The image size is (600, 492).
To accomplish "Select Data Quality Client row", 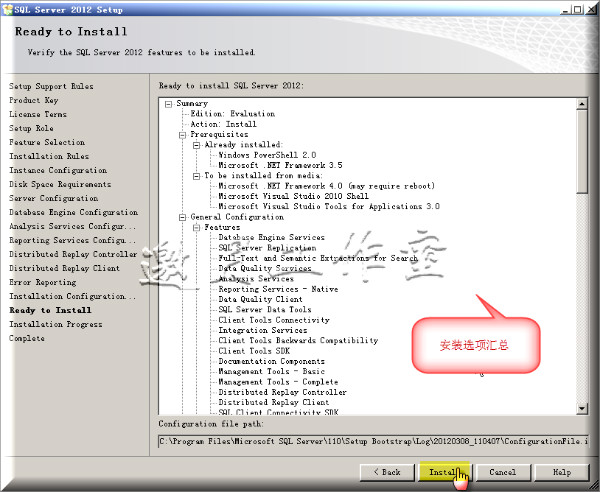I will click(x=260, y=300).
